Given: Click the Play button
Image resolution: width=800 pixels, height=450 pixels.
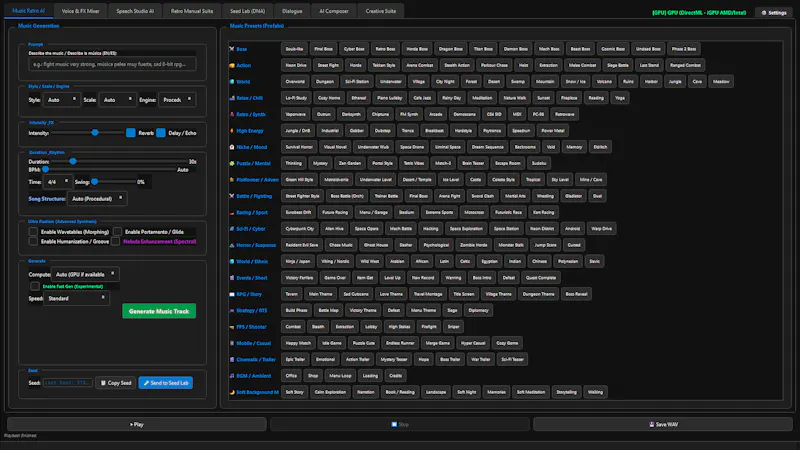Looking at the screenshot, I should tap(137, 424).
